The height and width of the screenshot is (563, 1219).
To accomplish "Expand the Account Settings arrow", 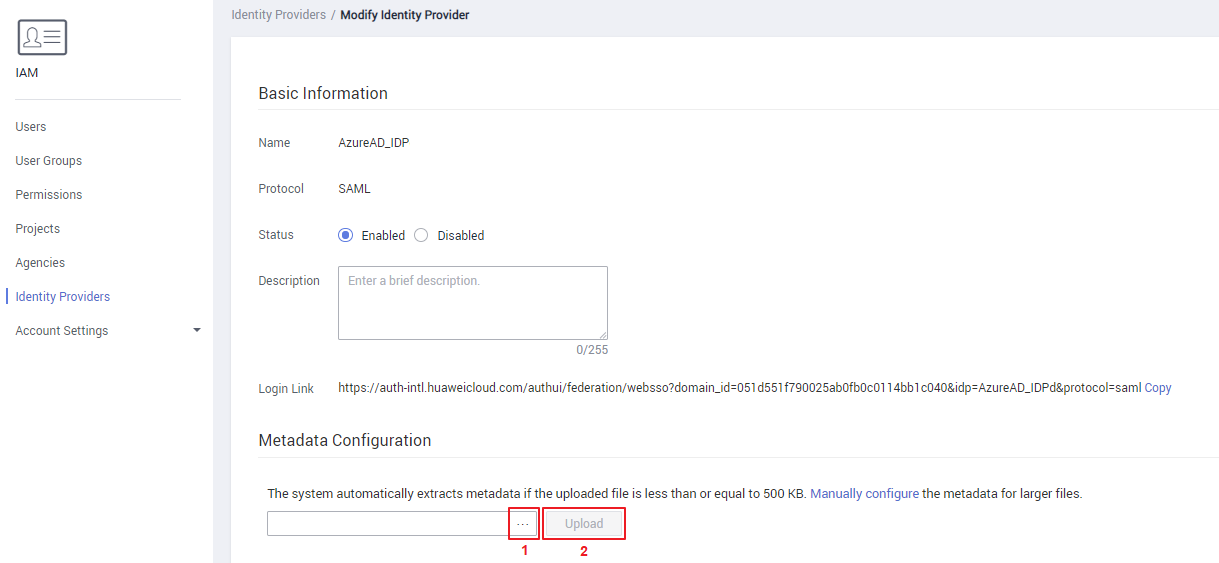I will [197, 330].
